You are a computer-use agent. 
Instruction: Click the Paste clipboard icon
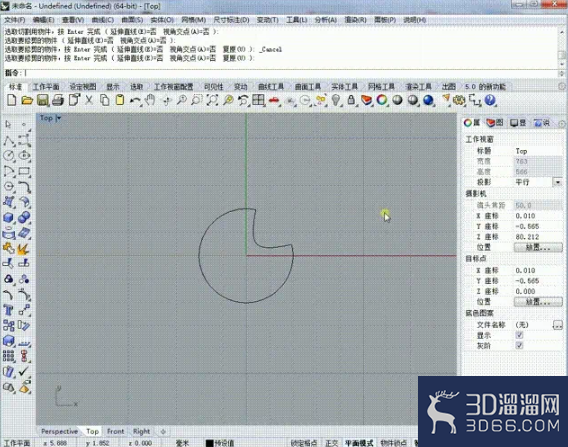120,100
